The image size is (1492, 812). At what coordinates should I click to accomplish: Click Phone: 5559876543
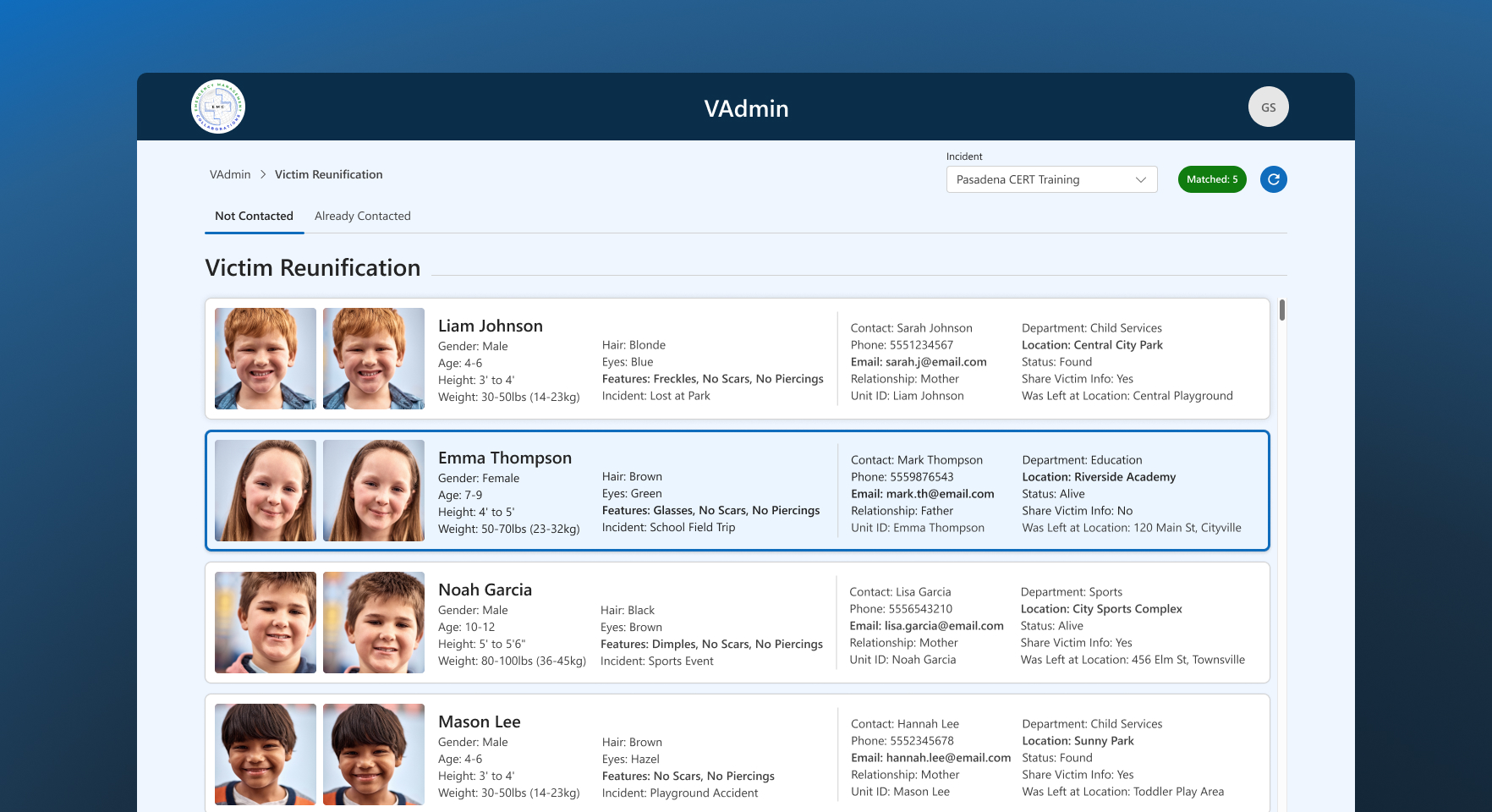[x=902, y=477]
